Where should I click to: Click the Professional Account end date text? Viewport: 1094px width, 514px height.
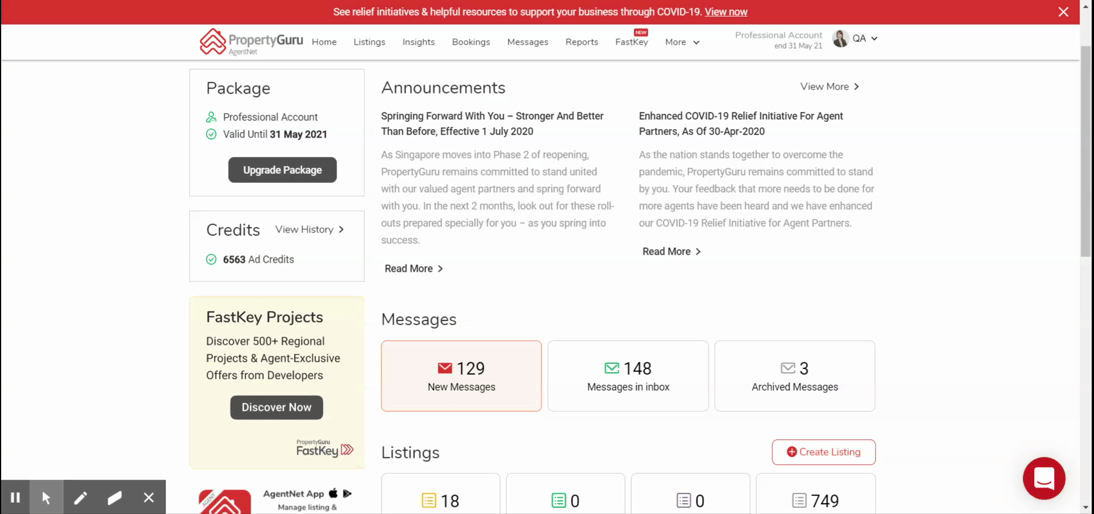[x=779, y=40]
